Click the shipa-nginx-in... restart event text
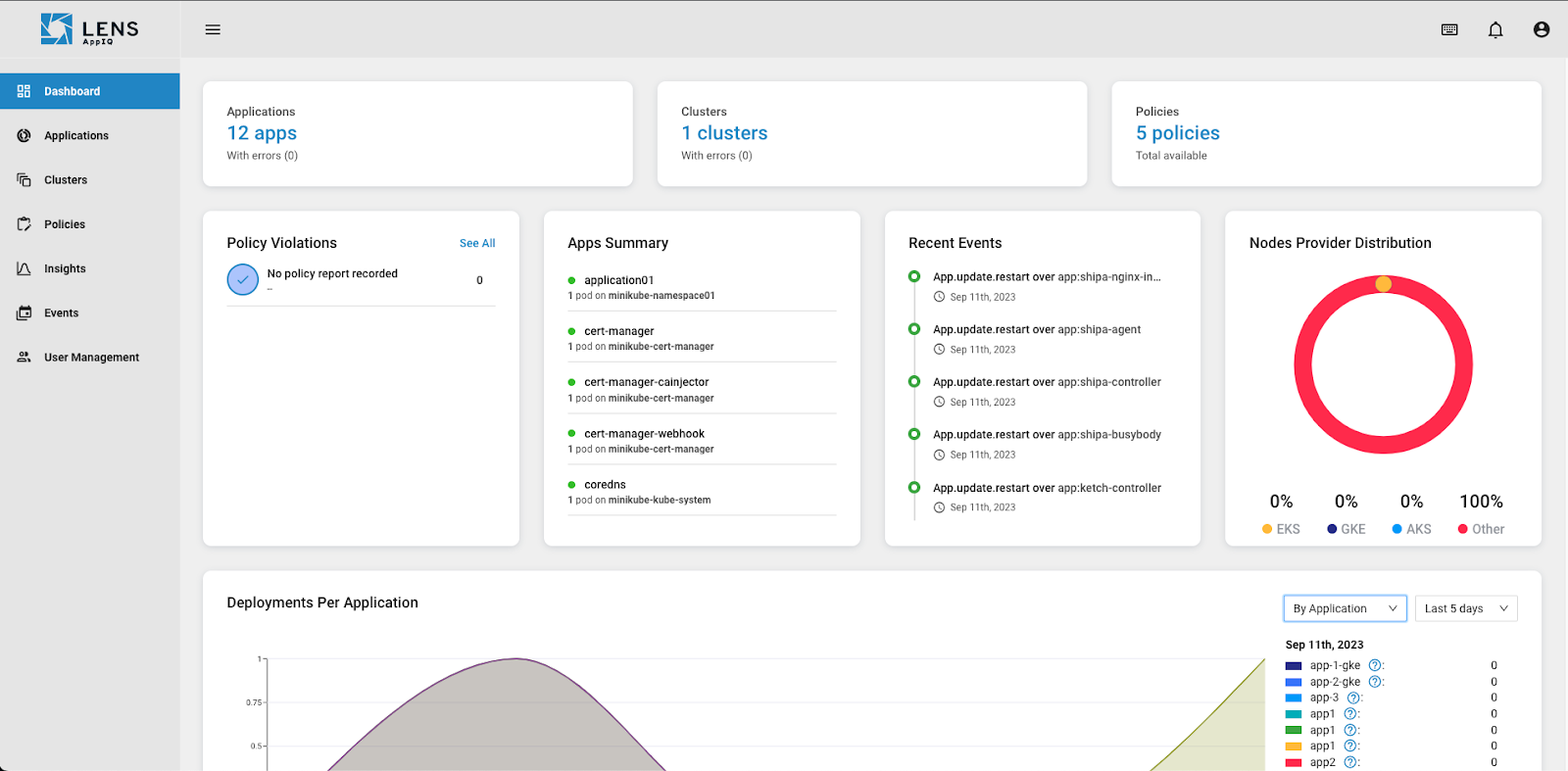 pos(1047,277)
